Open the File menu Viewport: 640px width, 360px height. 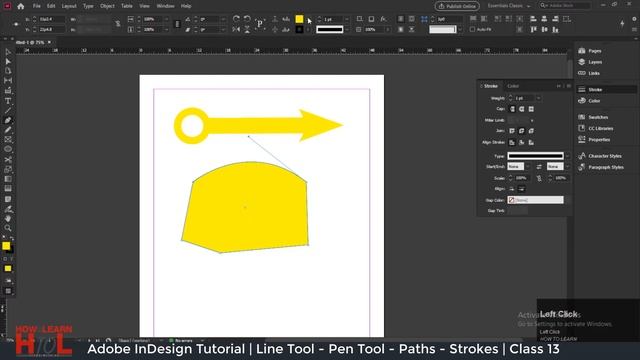(x=37, y=6)
